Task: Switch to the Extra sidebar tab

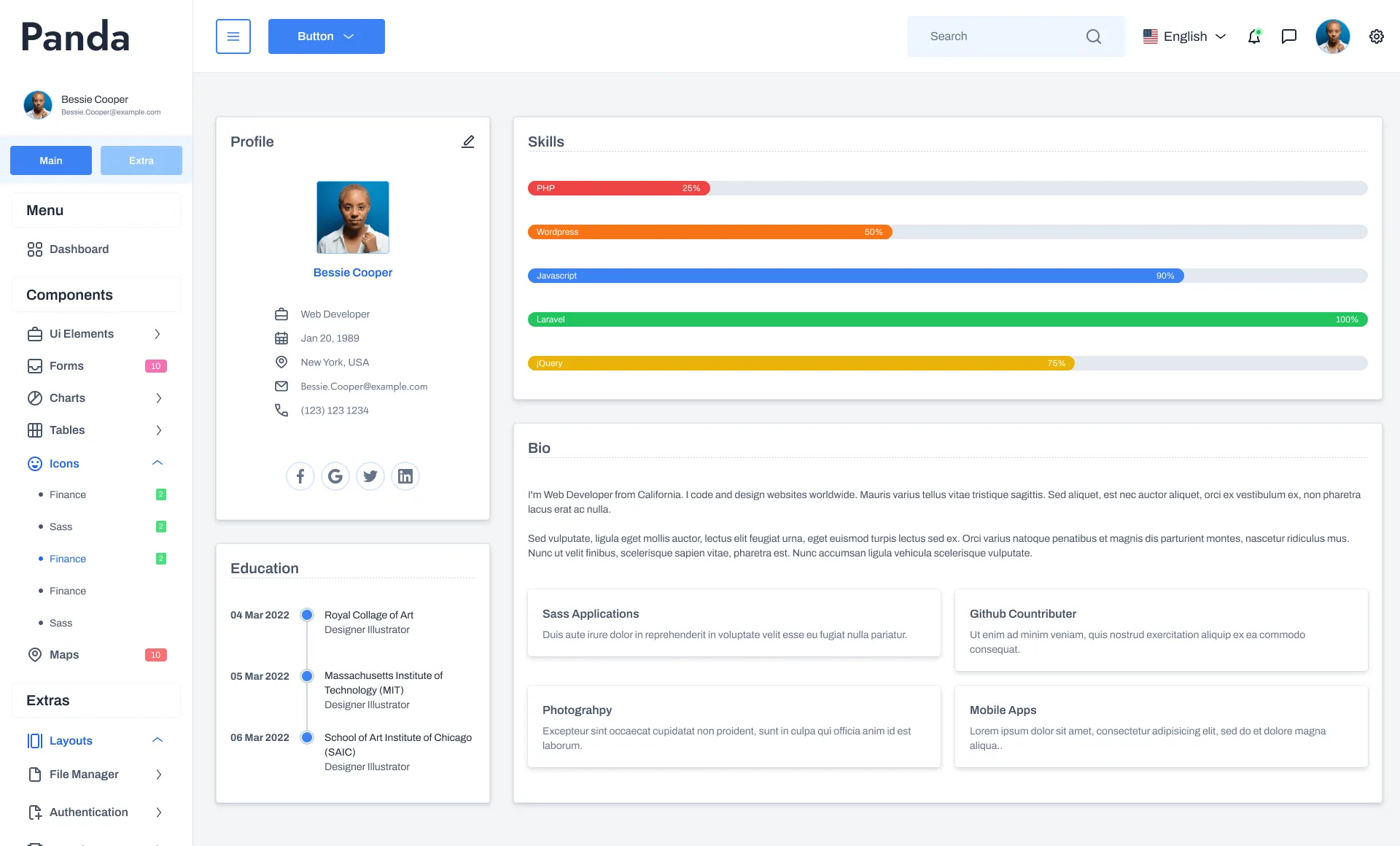Action: click(x=141, y=160)
